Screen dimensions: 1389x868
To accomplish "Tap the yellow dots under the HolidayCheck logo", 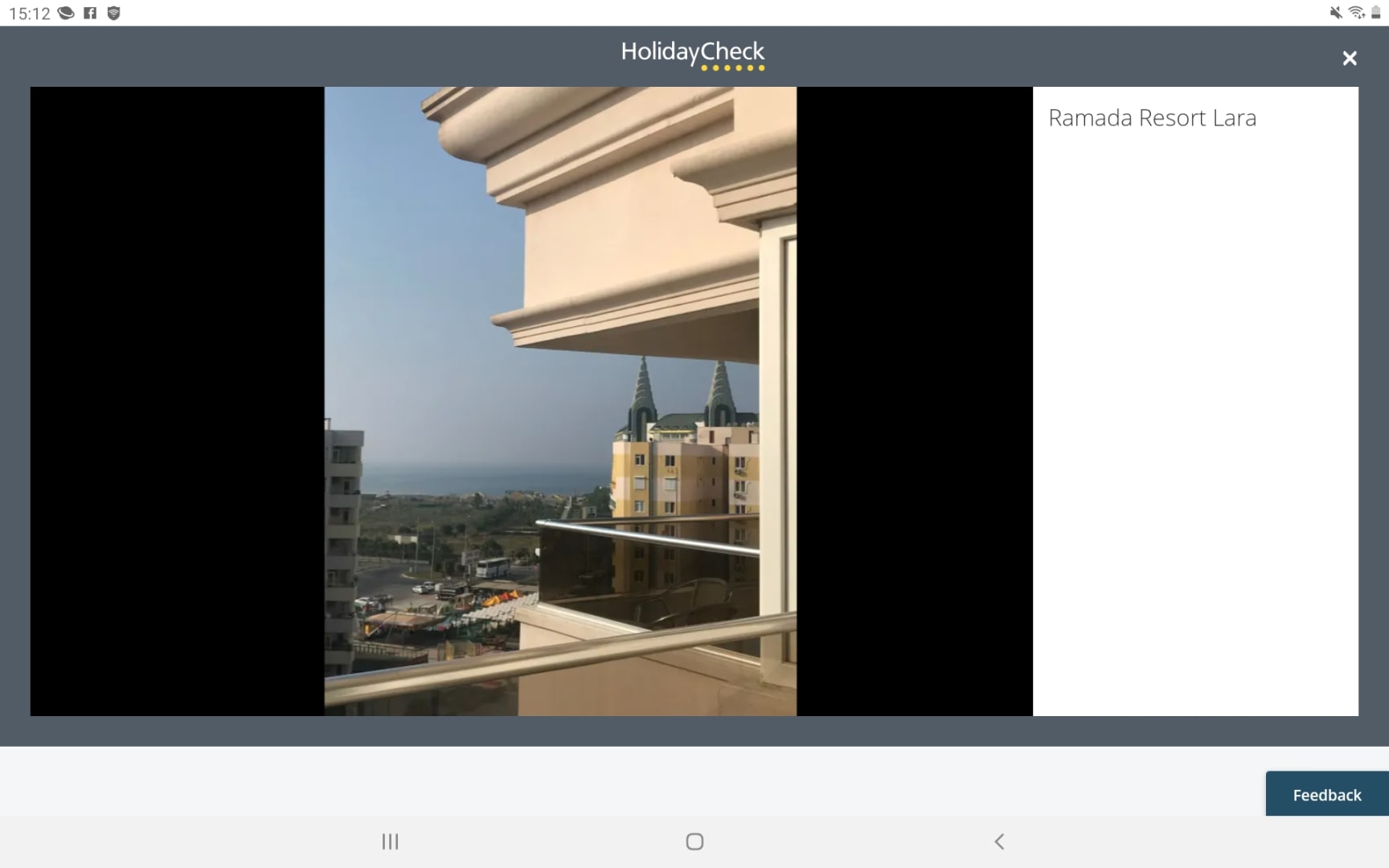I will (732, 68).
